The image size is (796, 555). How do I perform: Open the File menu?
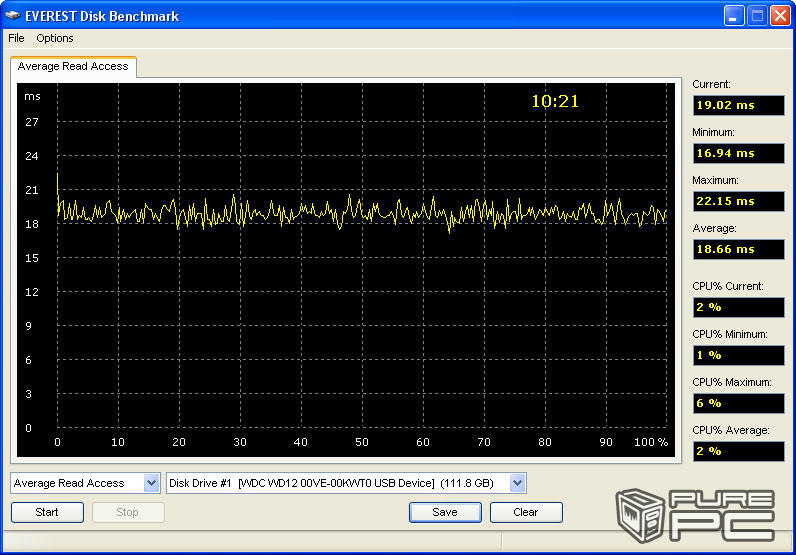(16, 38)
